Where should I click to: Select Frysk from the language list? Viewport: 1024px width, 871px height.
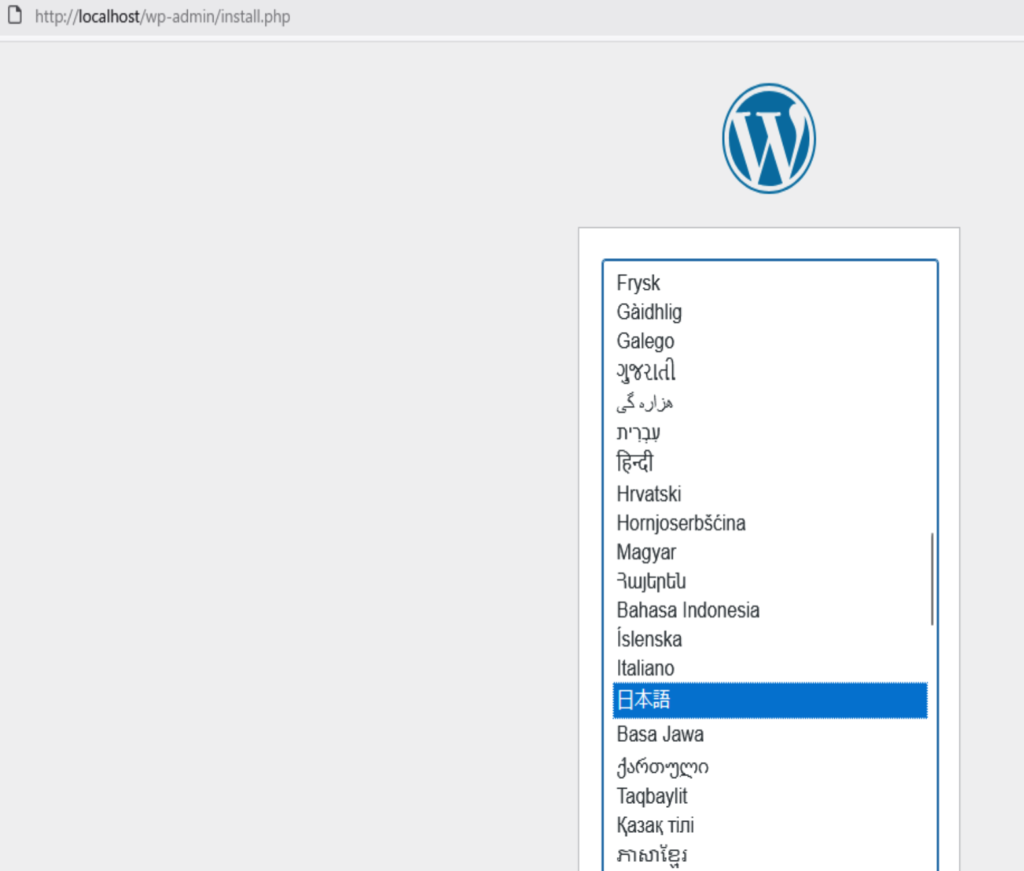coord(639,283)
